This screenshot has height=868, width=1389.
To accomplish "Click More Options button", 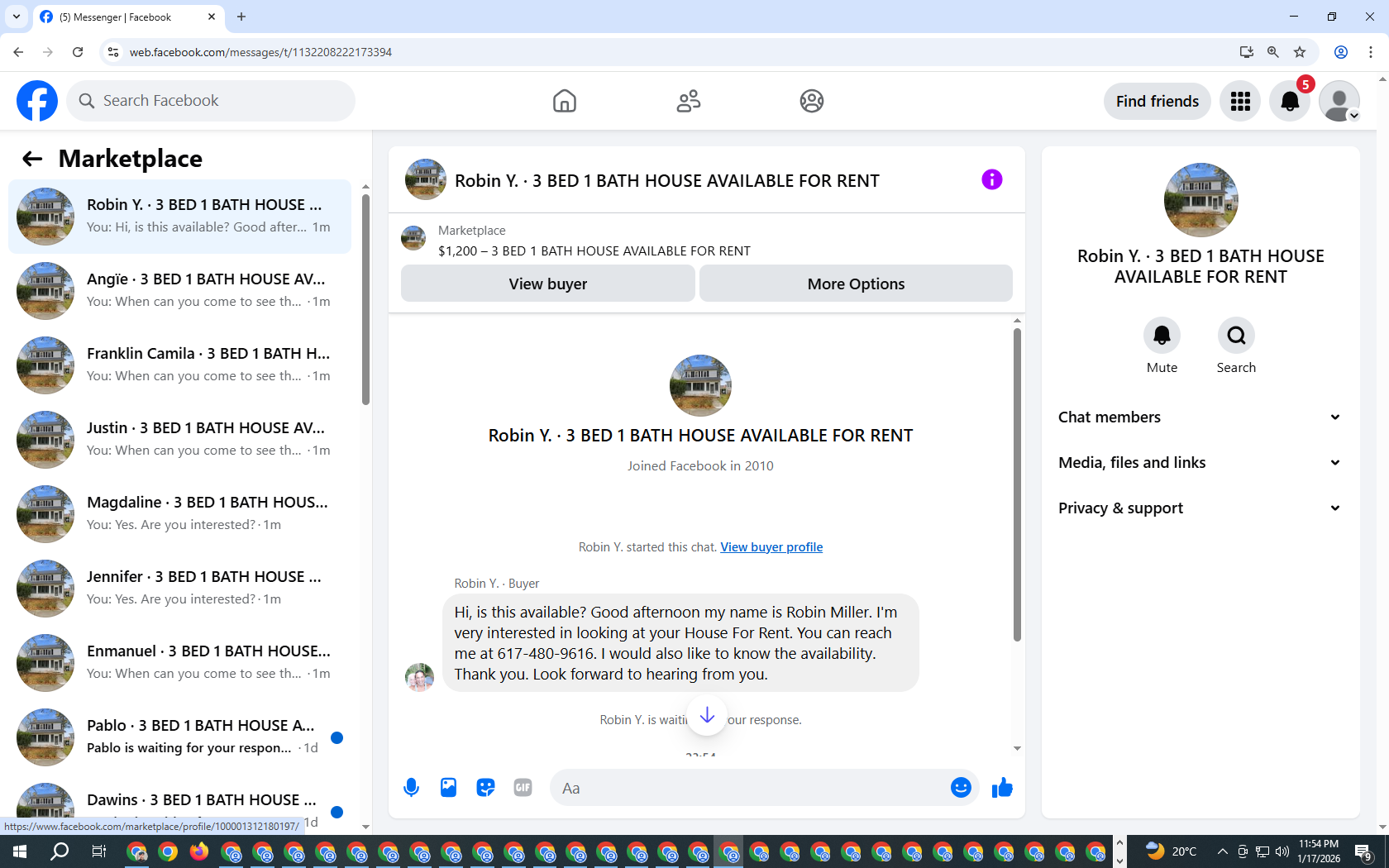I will point(856,284).
